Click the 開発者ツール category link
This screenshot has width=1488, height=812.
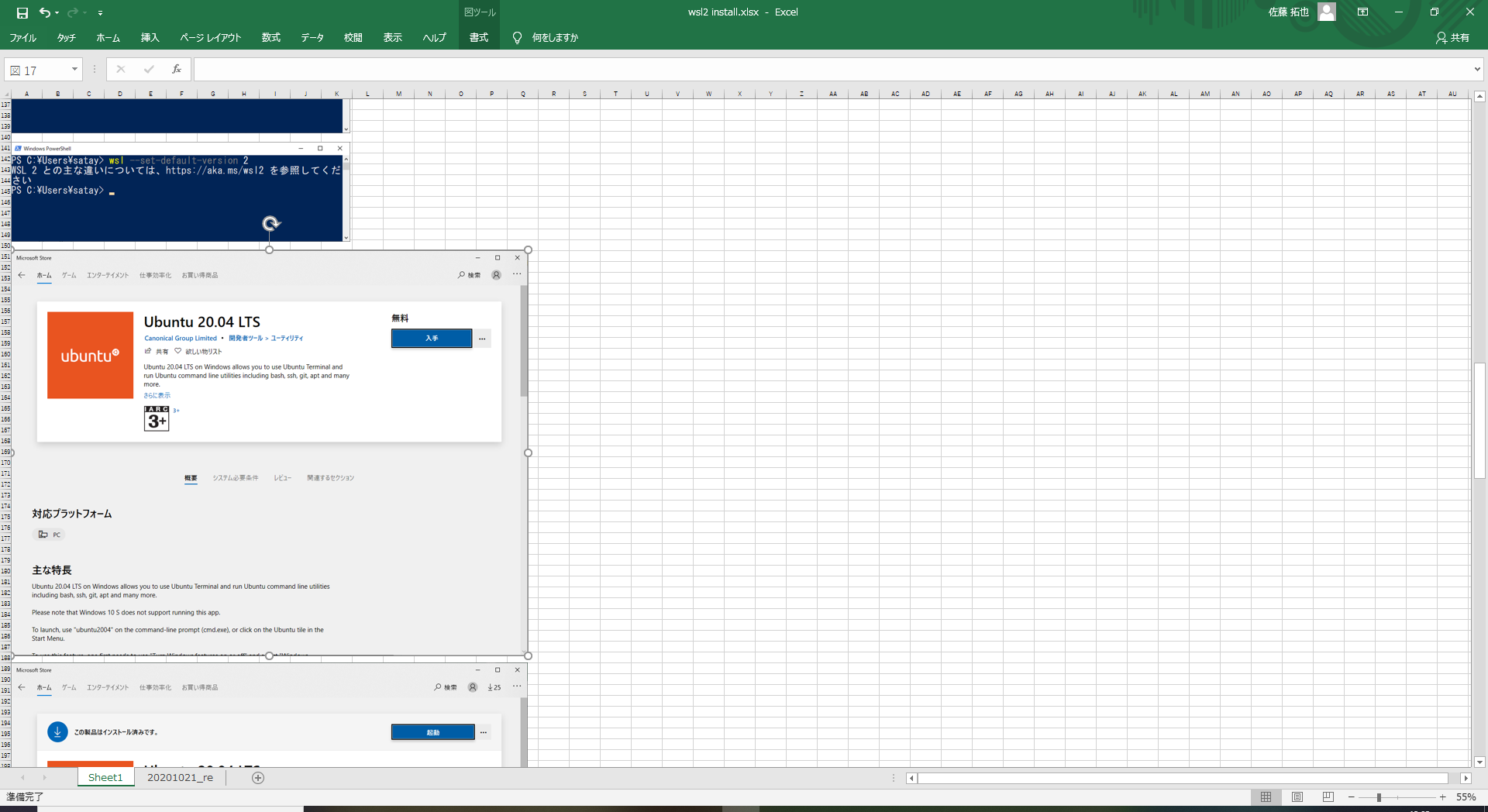coord(246,339)
